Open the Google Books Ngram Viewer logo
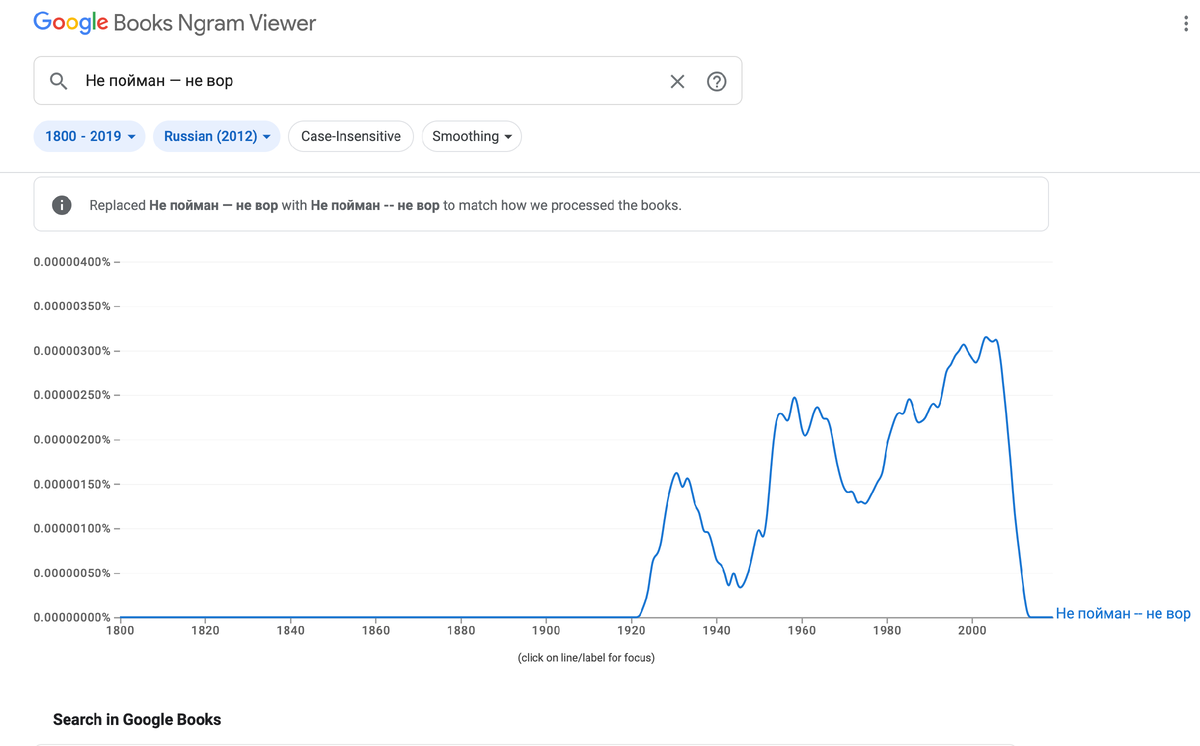 pos(174,23)
